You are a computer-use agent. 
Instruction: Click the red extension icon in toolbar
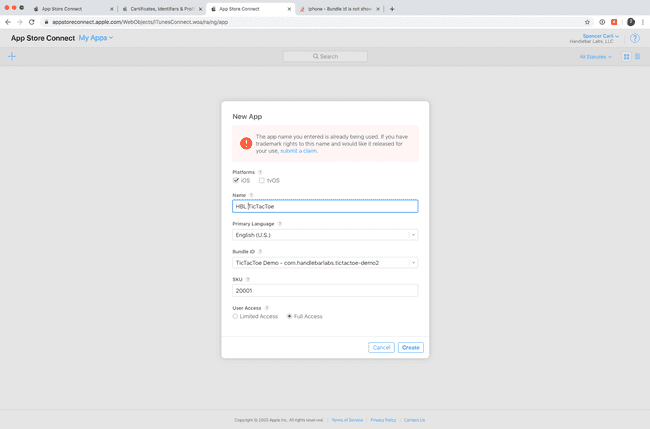pos(614,22)
